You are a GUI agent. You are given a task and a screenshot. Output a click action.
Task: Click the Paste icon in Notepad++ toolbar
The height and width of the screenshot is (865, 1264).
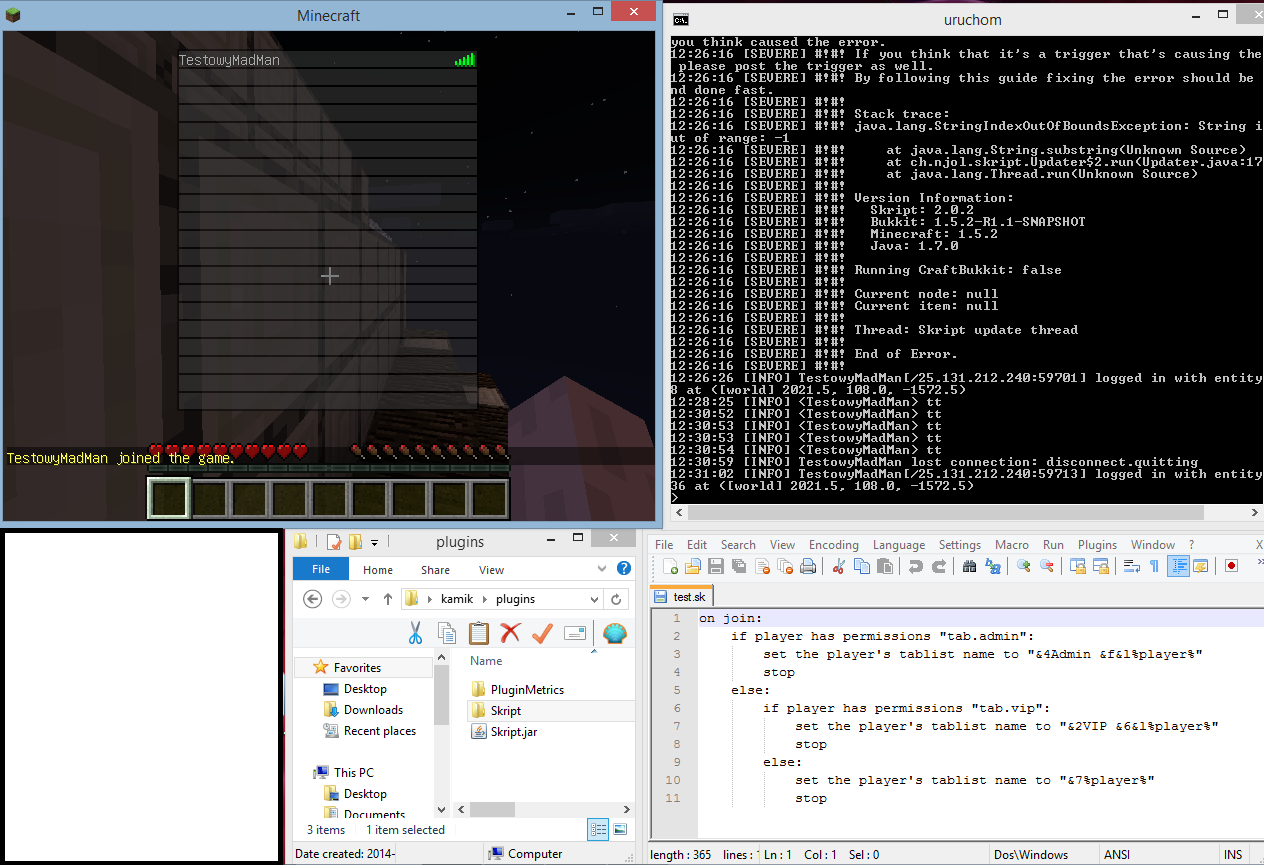click(884, 566)
